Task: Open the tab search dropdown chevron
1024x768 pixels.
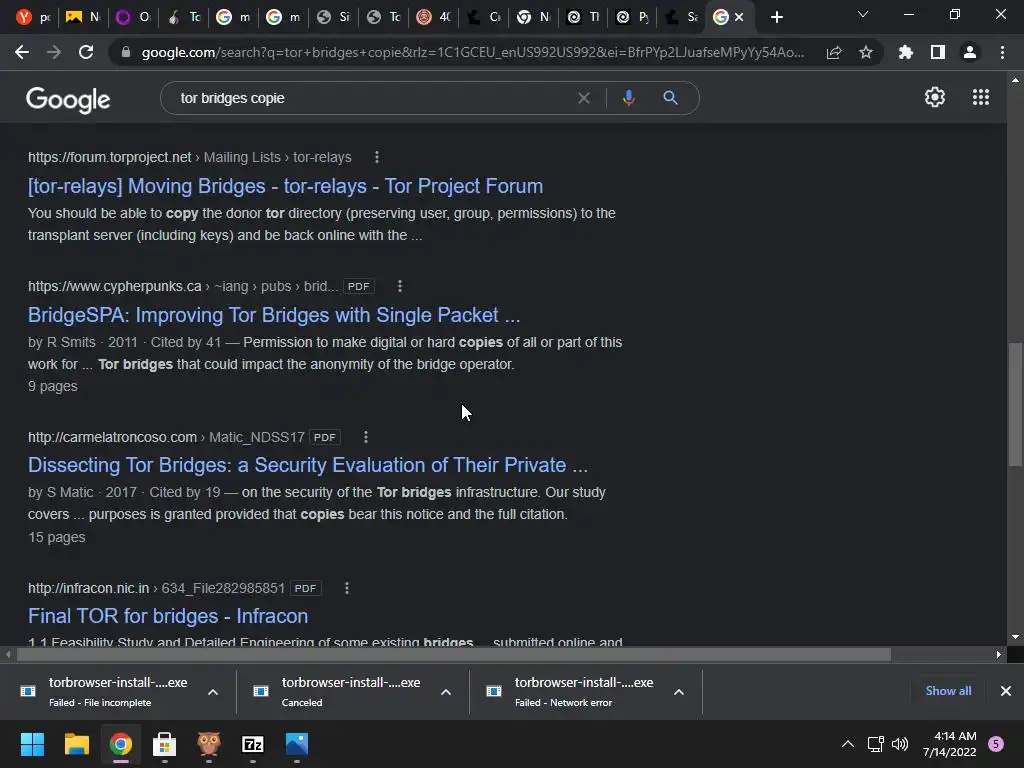Action: point(863,14)
